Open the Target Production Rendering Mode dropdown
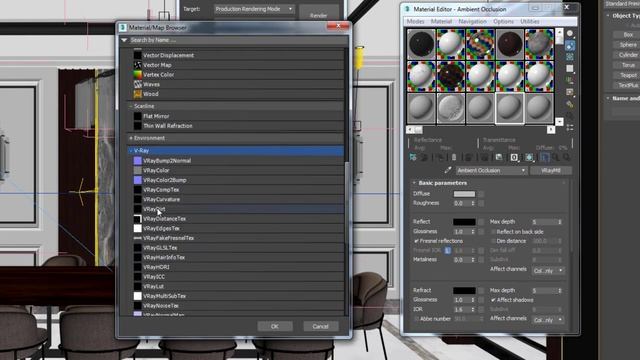 [x=254, y=9]
